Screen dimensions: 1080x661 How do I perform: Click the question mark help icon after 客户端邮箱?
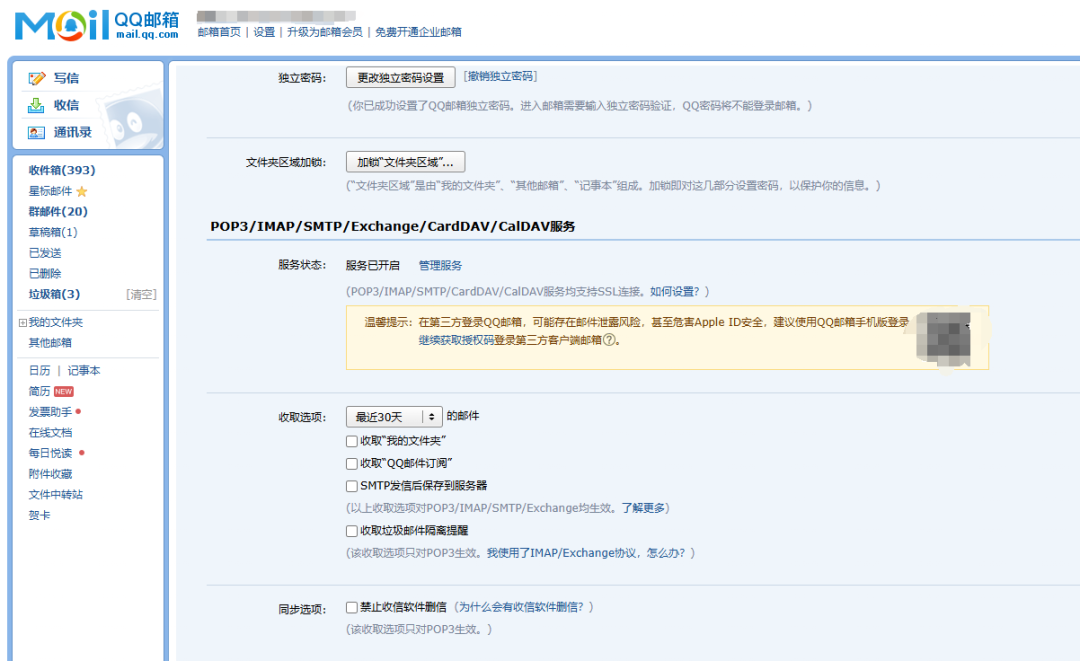[609, 340]
